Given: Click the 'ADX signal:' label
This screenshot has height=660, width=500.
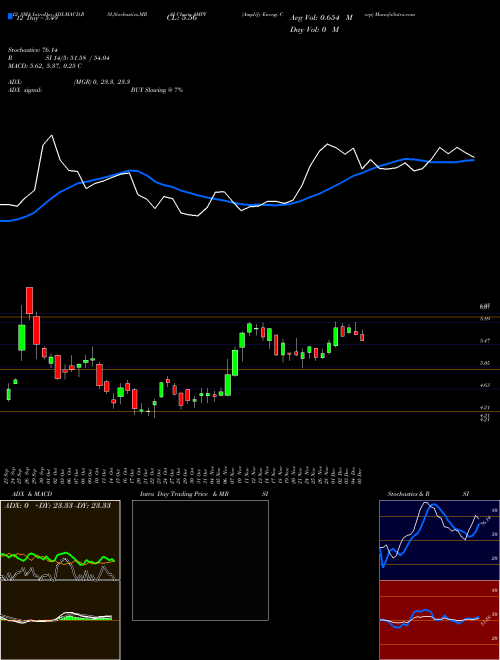Looking at the screenshot, I should [x=25, y=90].
